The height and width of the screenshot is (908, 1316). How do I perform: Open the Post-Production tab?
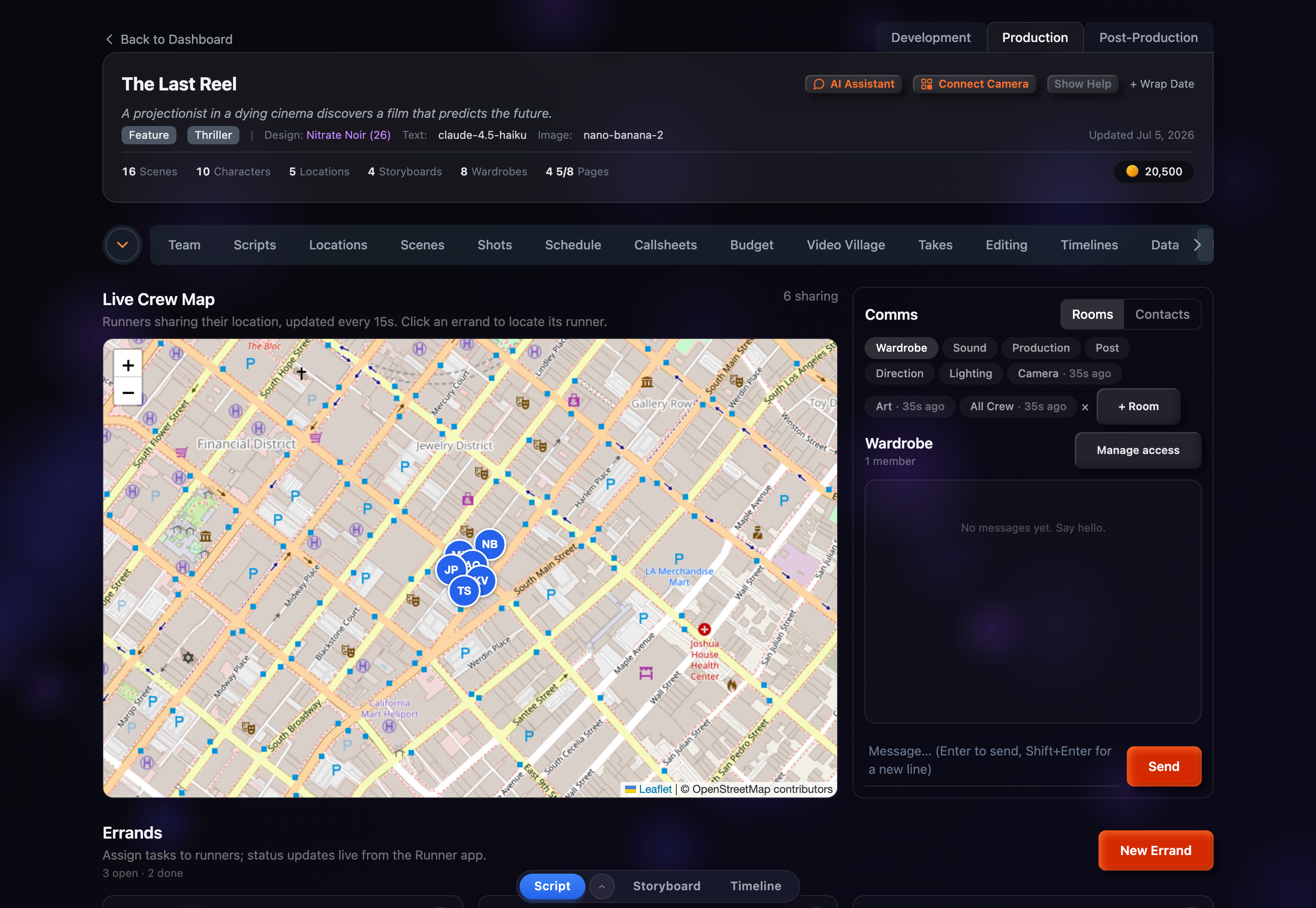(x=1148, y=37)
